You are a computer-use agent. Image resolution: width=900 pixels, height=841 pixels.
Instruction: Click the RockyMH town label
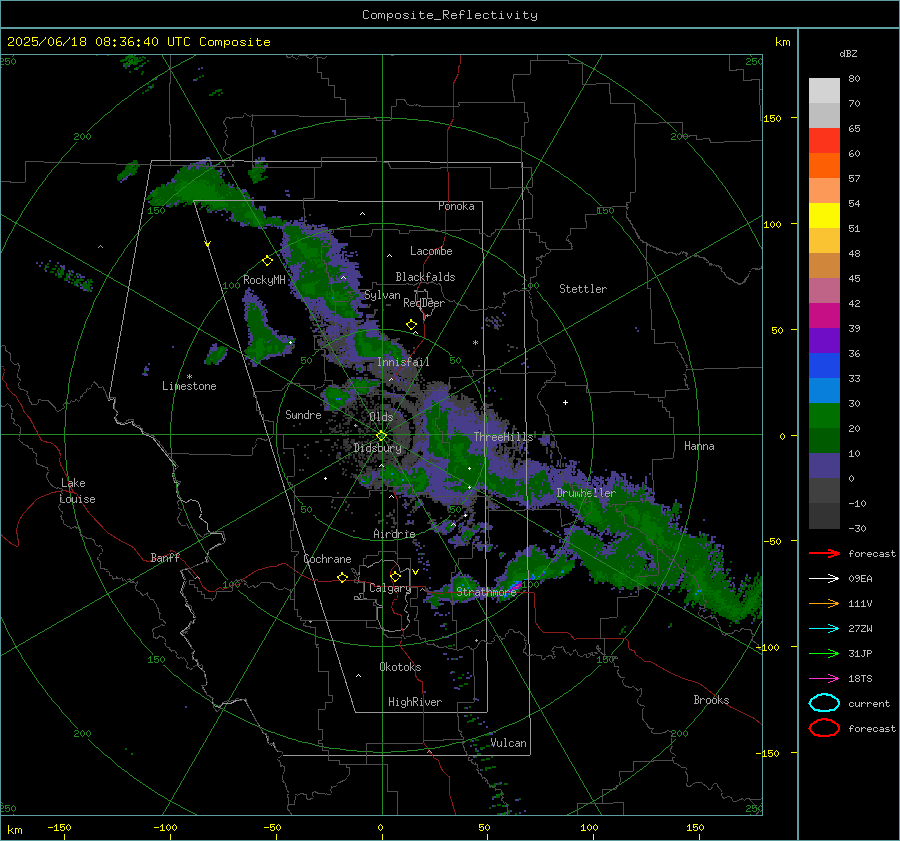tap(264, 280)
